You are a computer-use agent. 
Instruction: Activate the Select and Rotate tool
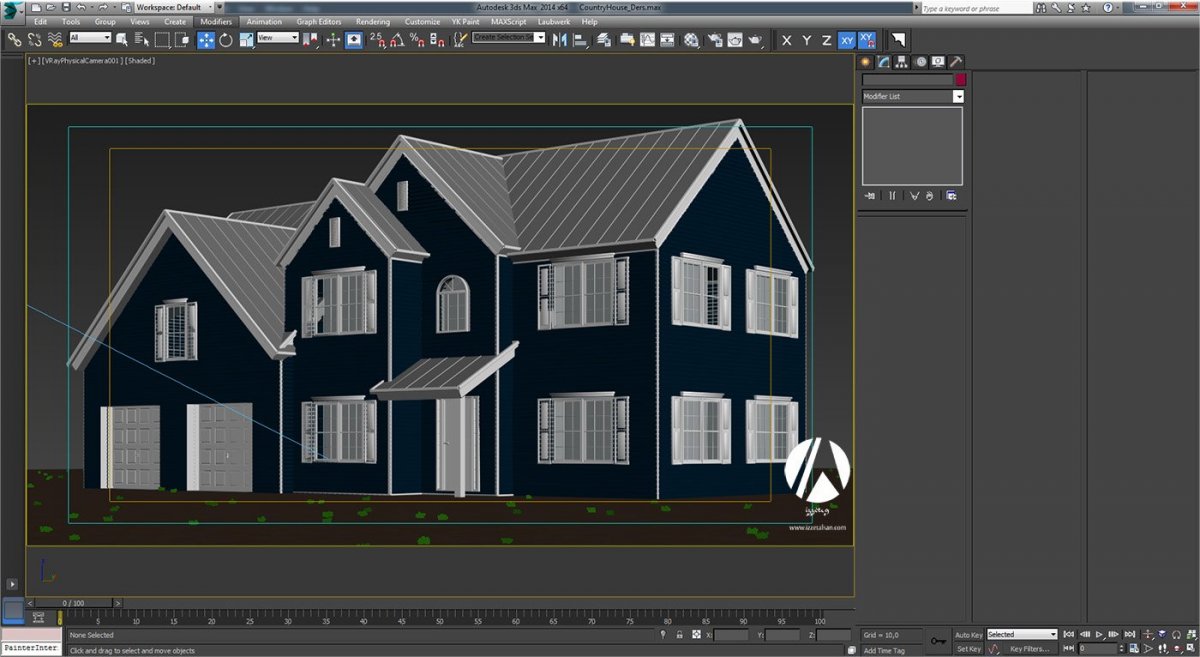(225, 40)
